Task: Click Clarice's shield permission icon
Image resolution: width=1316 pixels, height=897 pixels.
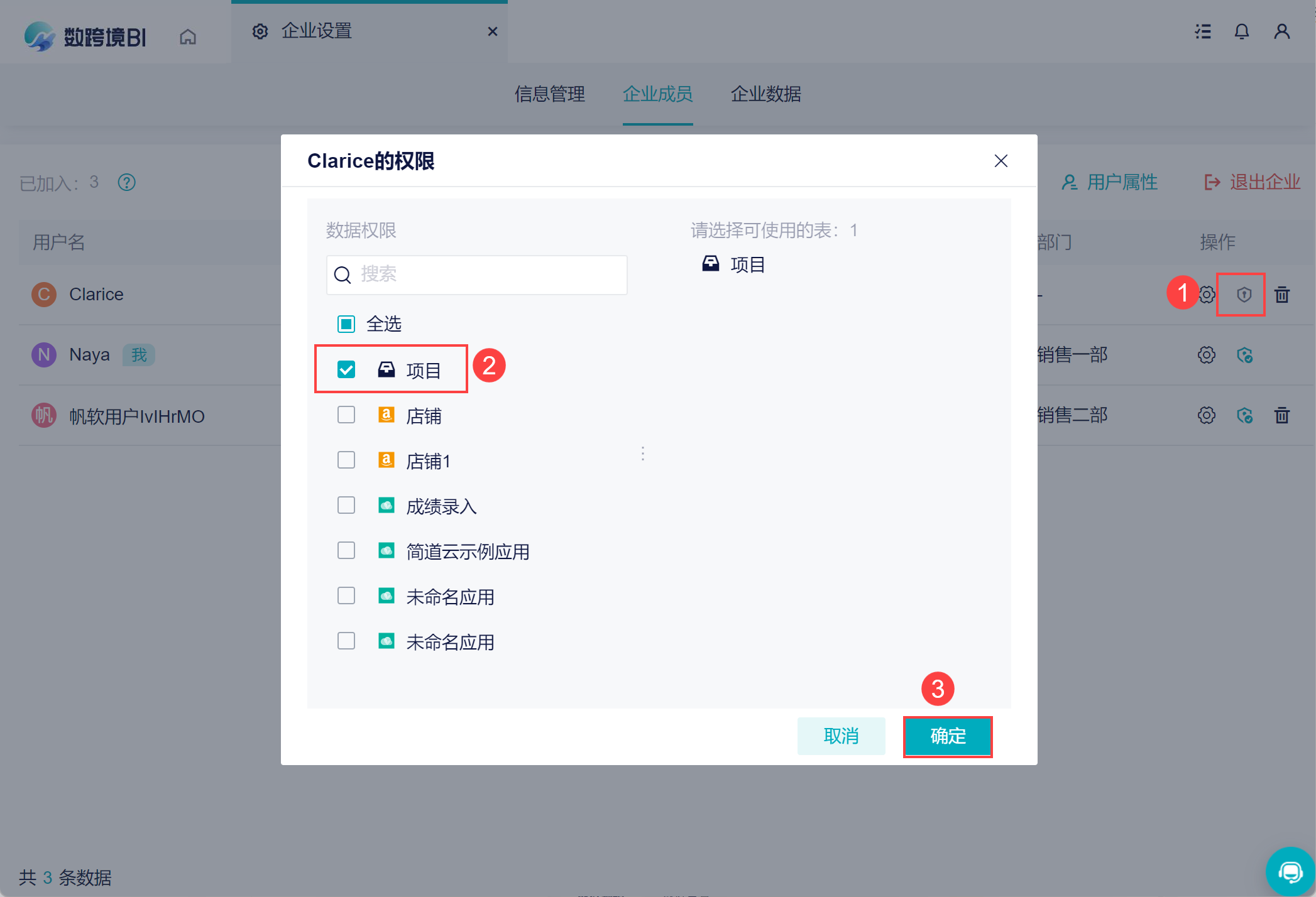Action: tap(1244, 295)
